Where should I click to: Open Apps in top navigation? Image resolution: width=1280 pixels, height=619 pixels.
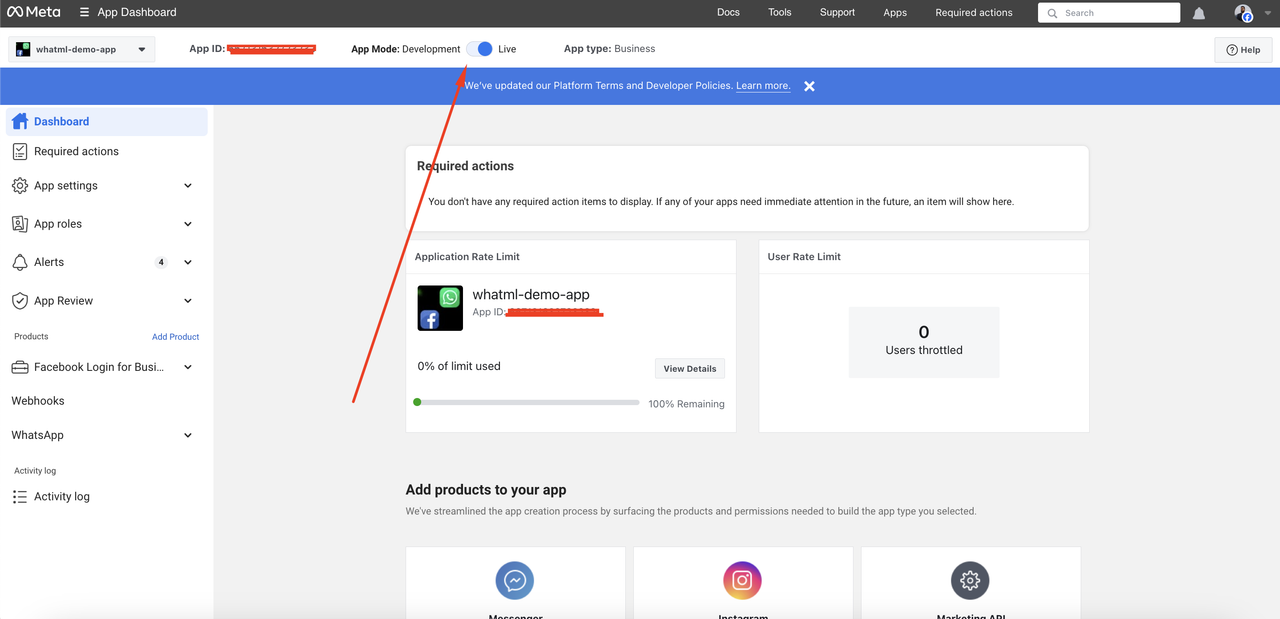895,13
